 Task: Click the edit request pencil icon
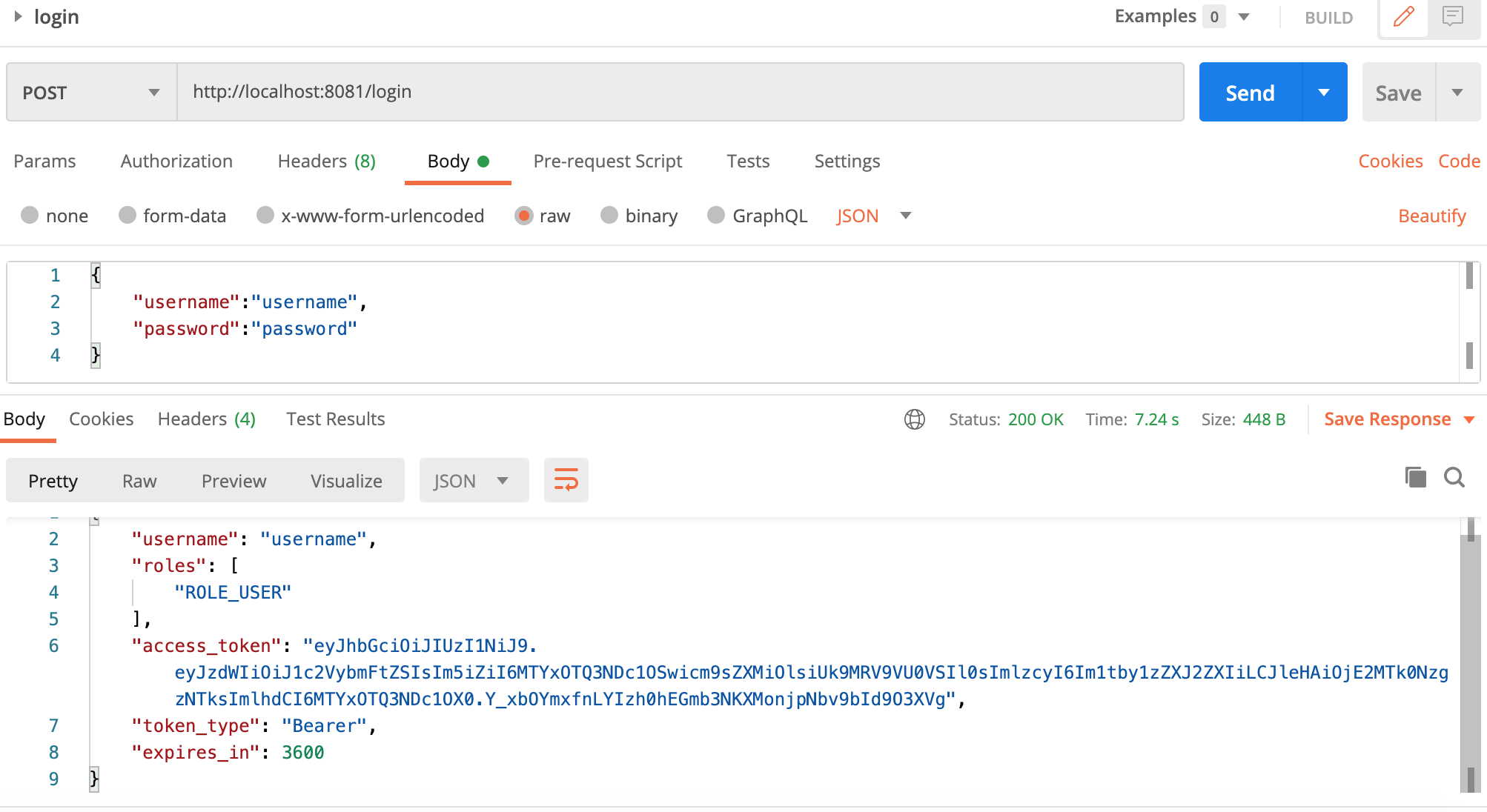point(1402,18)
